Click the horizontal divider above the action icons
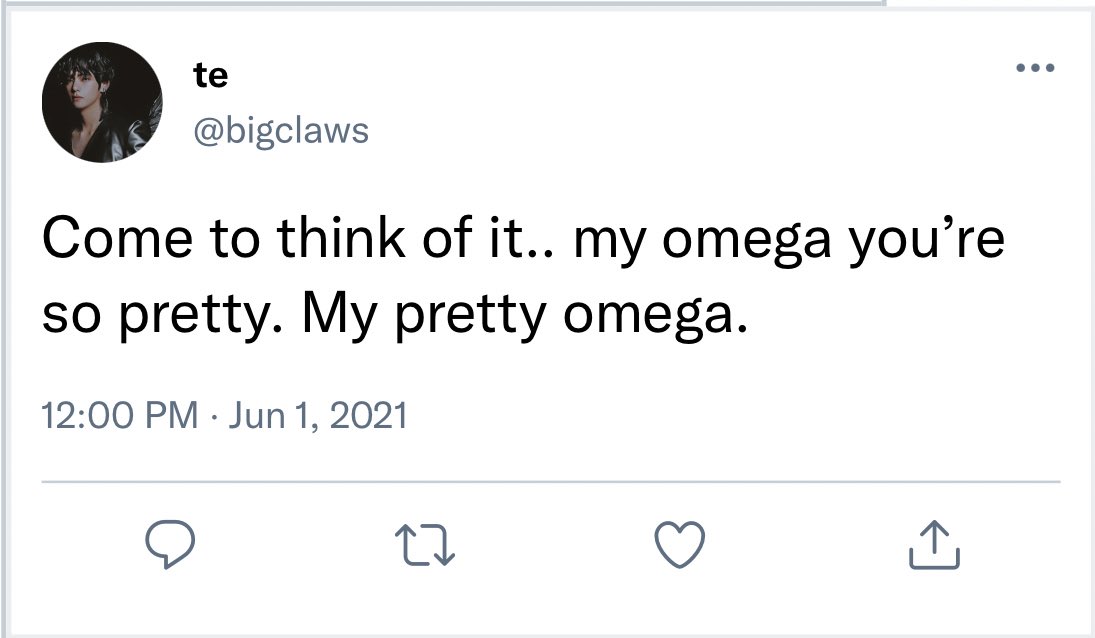 550,482
